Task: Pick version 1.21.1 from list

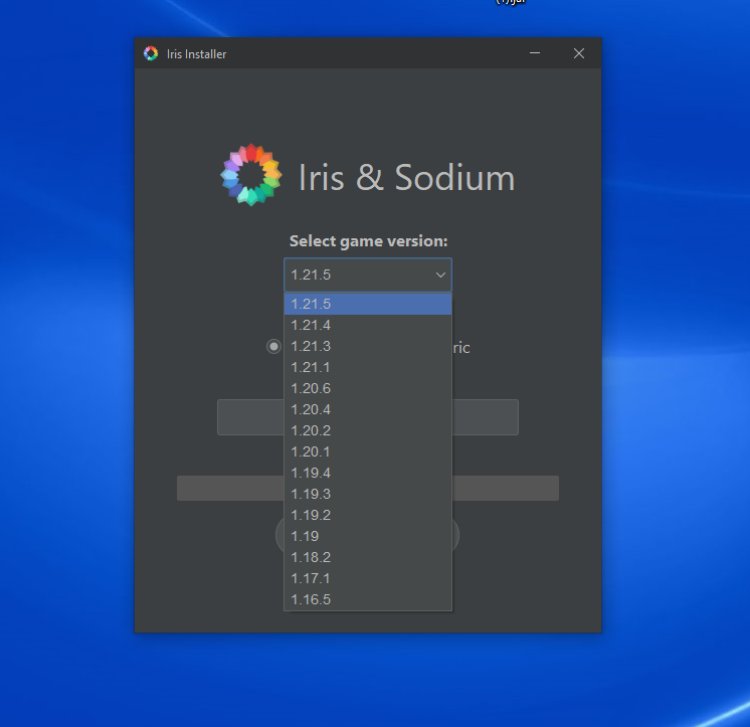Action: coord(367,367)
